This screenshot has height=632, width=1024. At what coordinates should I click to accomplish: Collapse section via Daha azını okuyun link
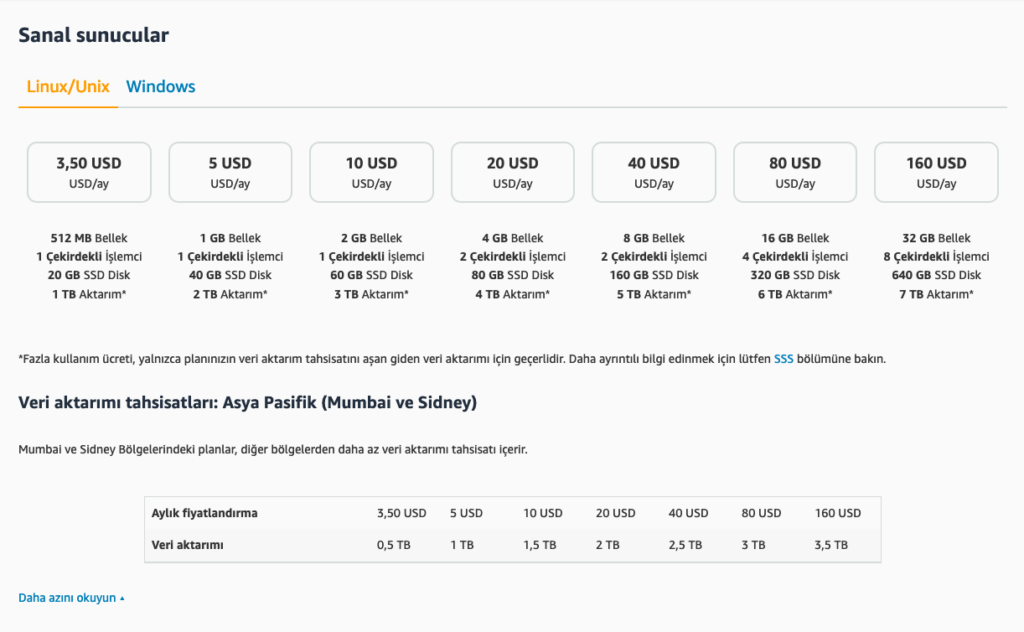[x=71, y=598]
